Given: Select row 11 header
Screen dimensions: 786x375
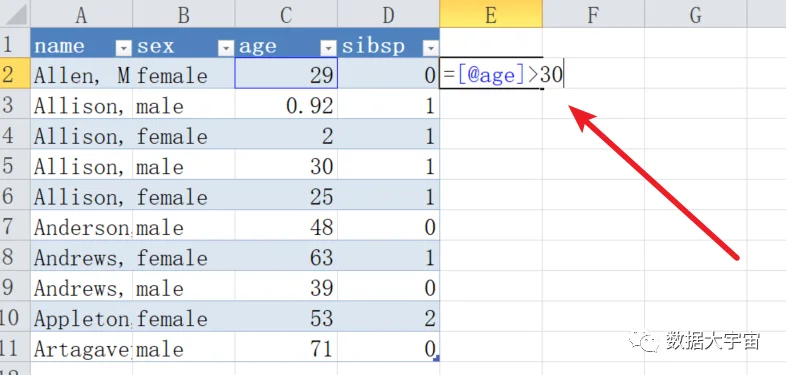Looking at the screenshot, I should click(15, 346).
